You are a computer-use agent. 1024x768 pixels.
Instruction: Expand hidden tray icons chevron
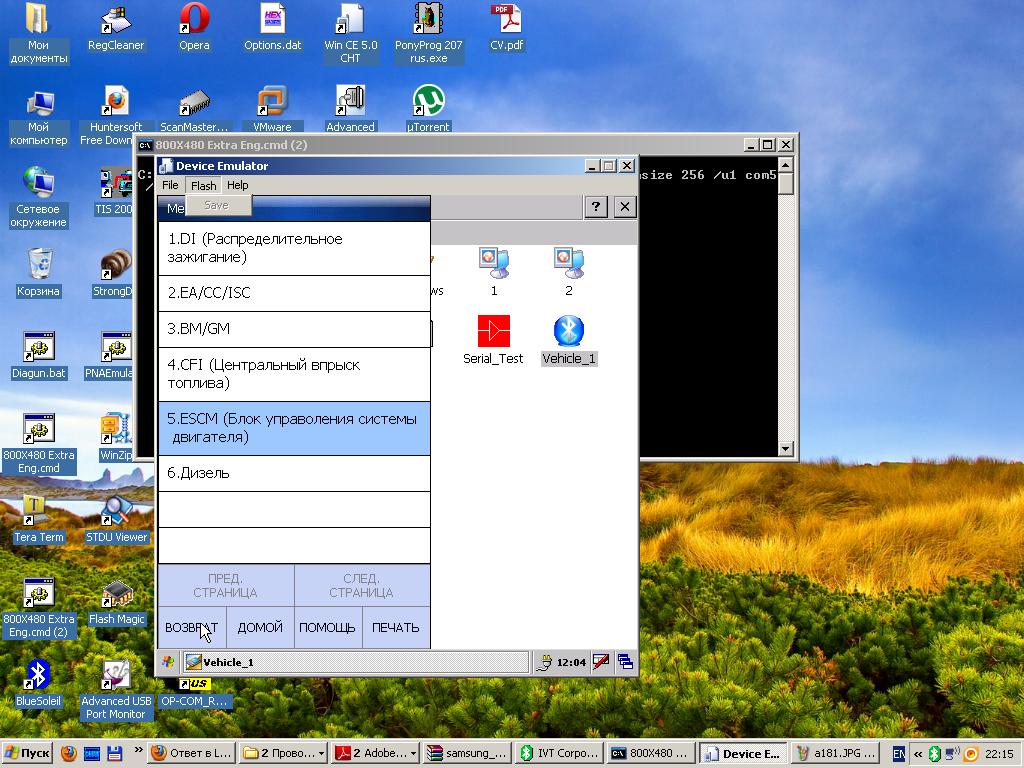918,754
